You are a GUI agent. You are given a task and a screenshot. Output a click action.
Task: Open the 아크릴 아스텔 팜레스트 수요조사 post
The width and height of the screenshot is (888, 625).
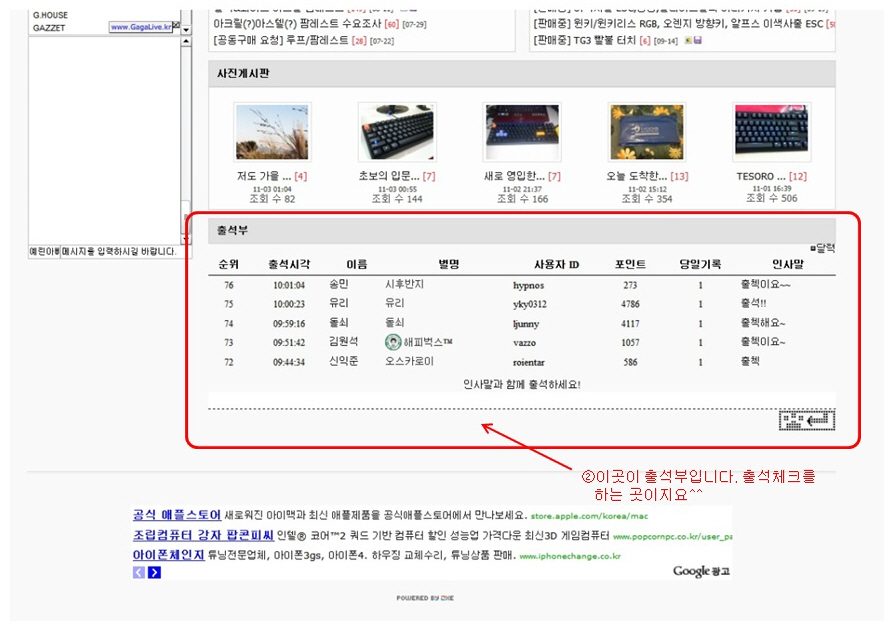coord(297,24)
